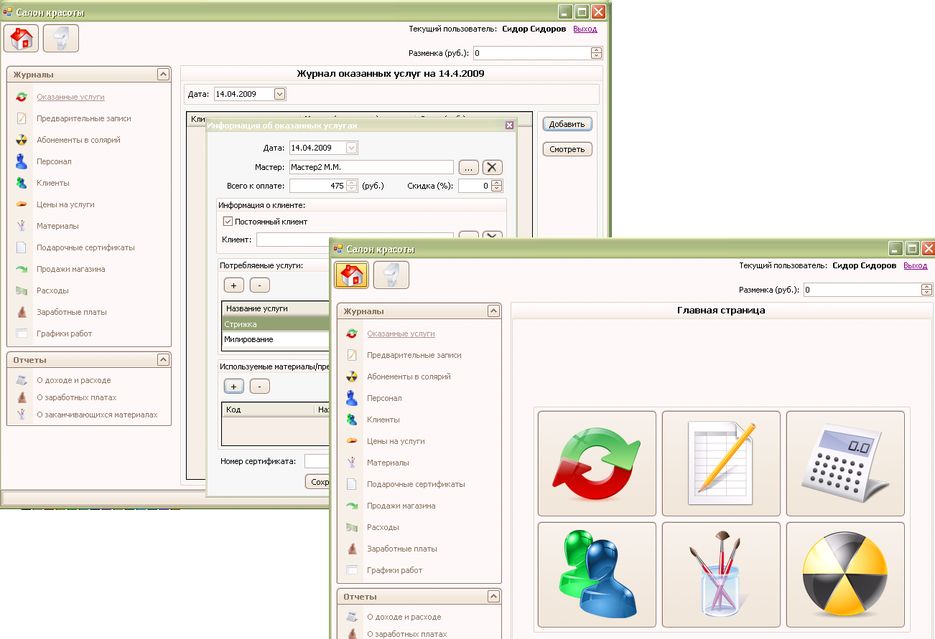Click the plus button under Потребляемые услуги
The width and height of the screenshot is (935, 639).
[x=234, y=286]
